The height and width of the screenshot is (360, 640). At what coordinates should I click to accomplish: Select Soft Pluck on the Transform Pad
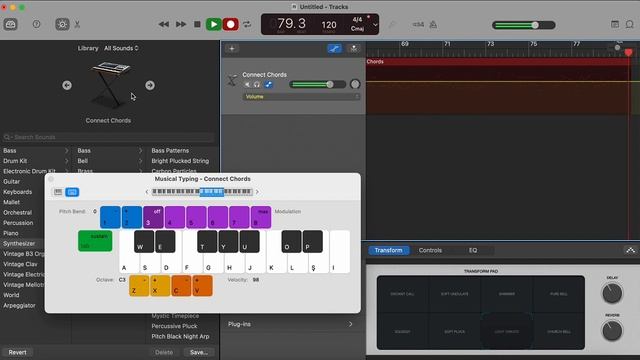coord(454,331)
